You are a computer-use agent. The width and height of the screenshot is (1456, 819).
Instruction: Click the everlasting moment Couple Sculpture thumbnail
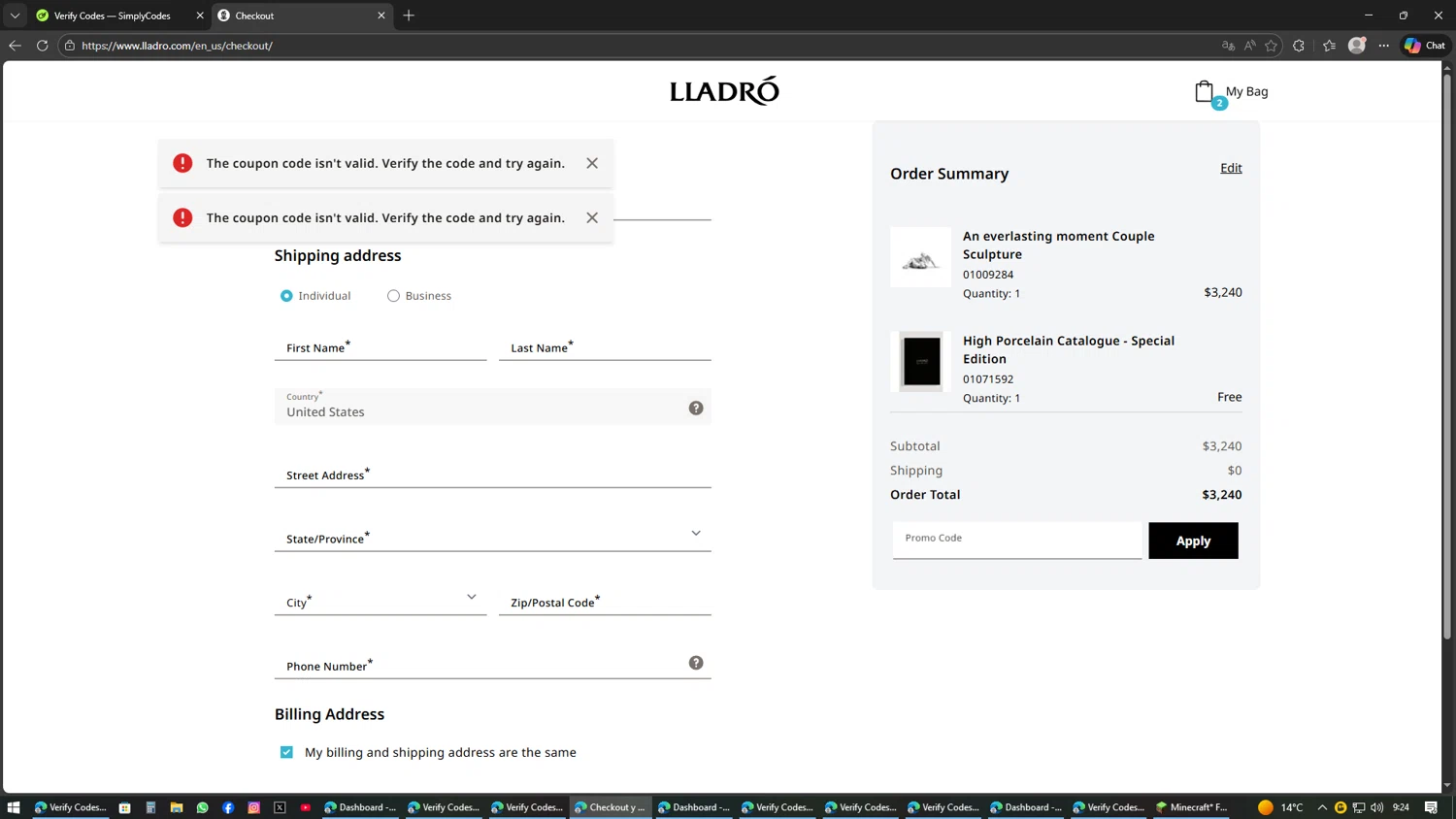[x=920, y=257]
